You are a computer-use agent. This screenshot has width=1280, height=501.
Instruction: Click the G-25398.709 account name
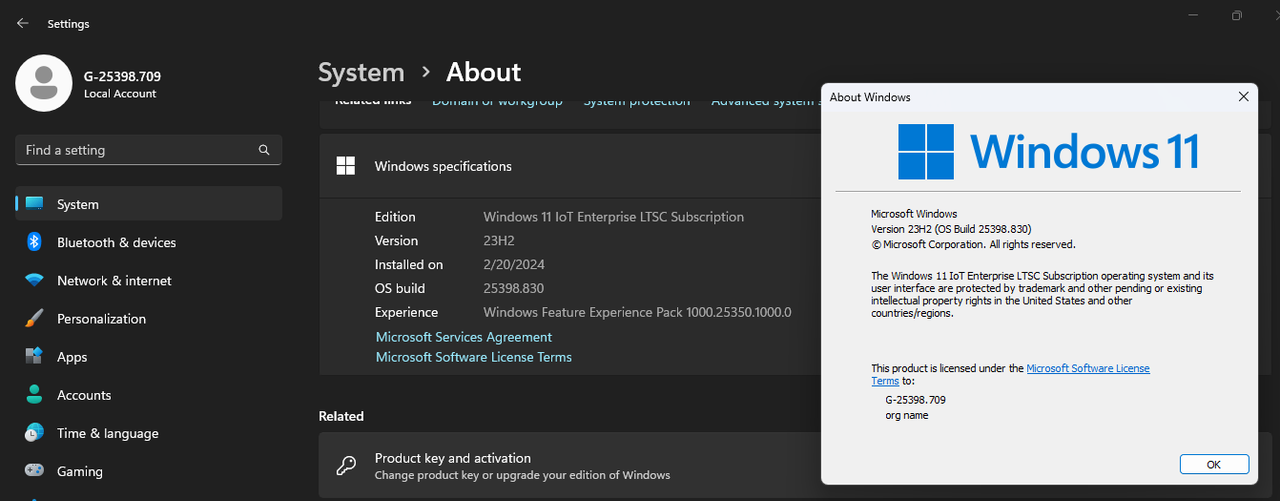tap(123, 76)
